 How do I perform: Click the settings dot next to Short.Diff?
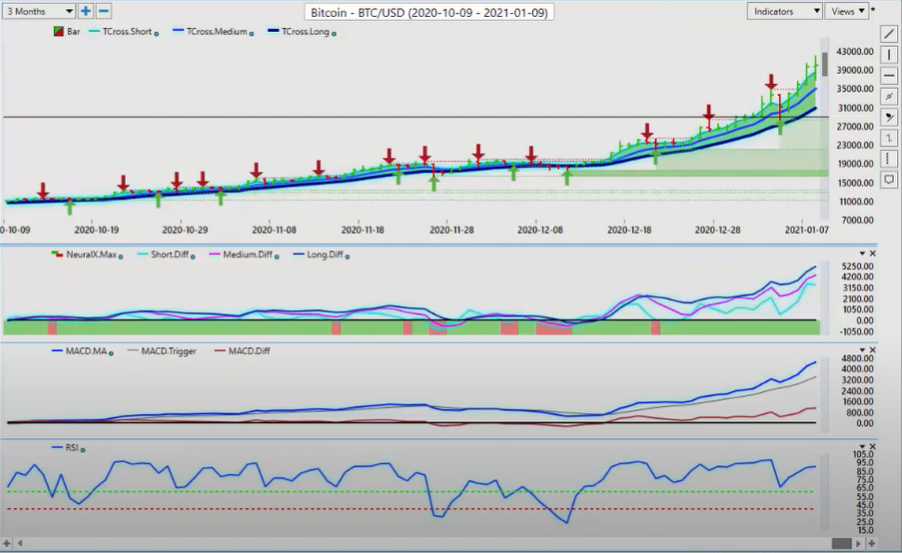pos(193,256)
